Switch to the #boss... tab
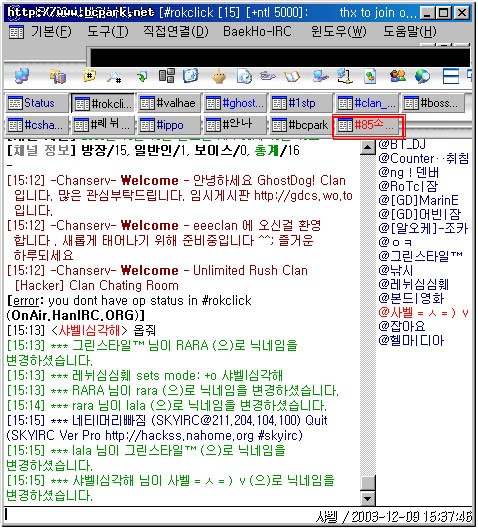 (433, 103)
